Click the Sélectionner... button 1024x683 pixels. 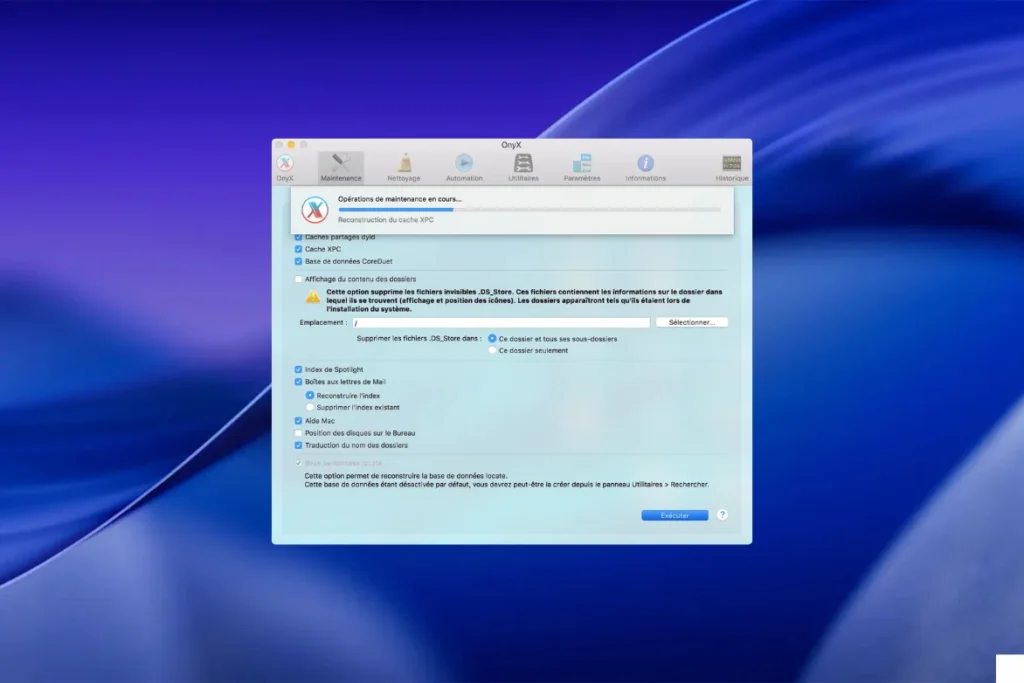click(x=691, y=323)
